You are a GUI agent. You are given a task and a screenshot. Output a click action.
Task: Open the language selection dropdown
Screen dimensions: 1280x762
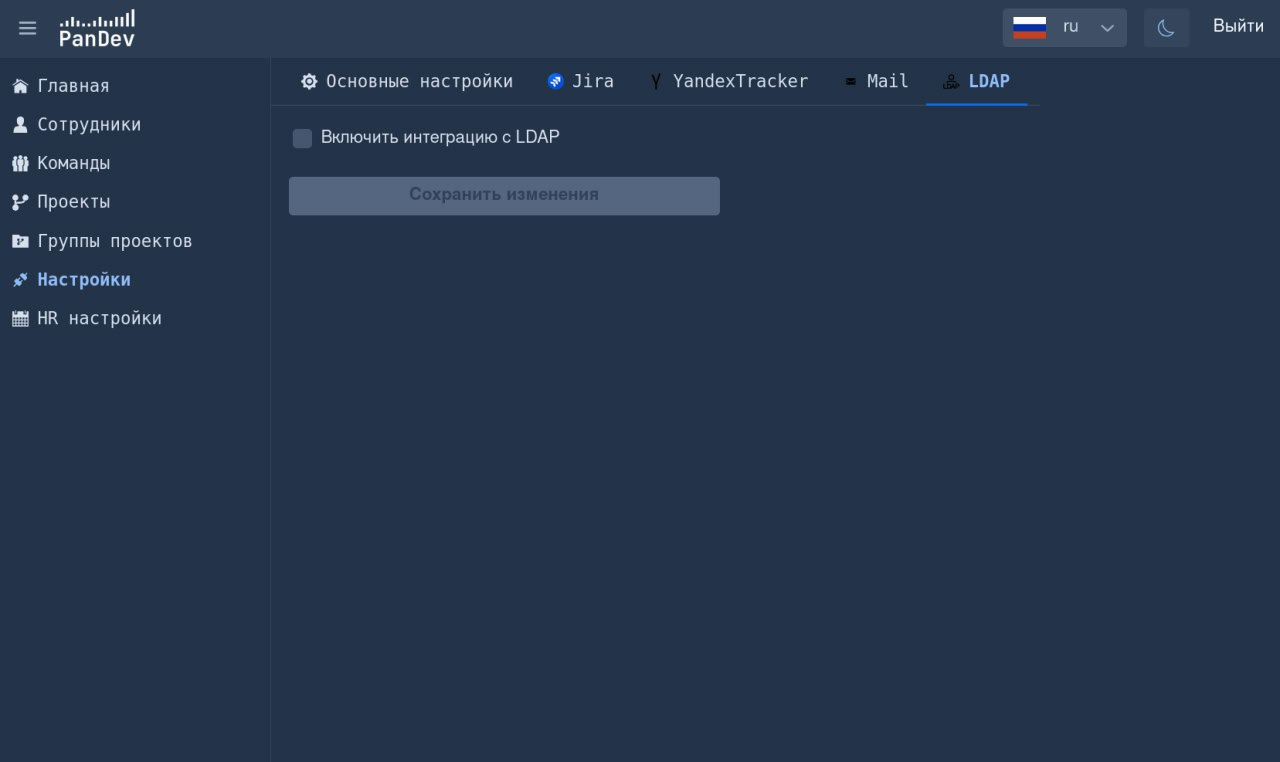click(1107, 27)
